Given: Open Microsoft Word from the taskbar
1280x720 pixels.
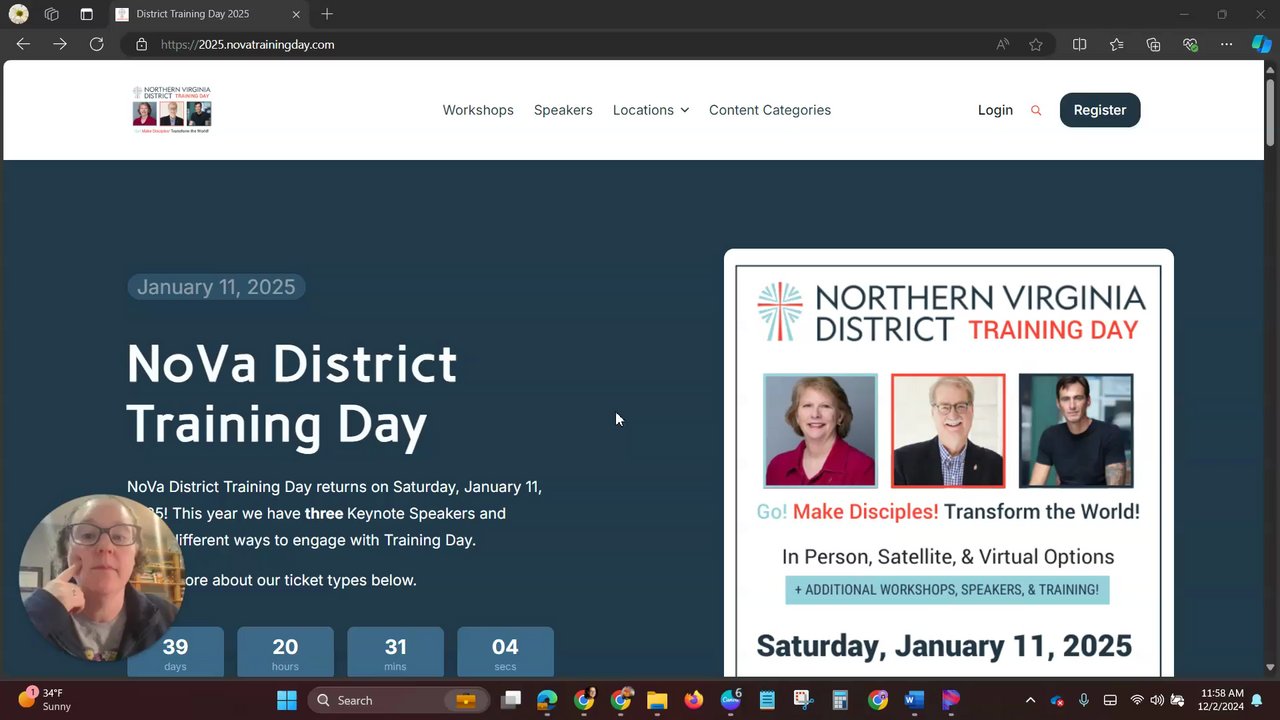Looking at the screenshot, I should click(914, 700).
